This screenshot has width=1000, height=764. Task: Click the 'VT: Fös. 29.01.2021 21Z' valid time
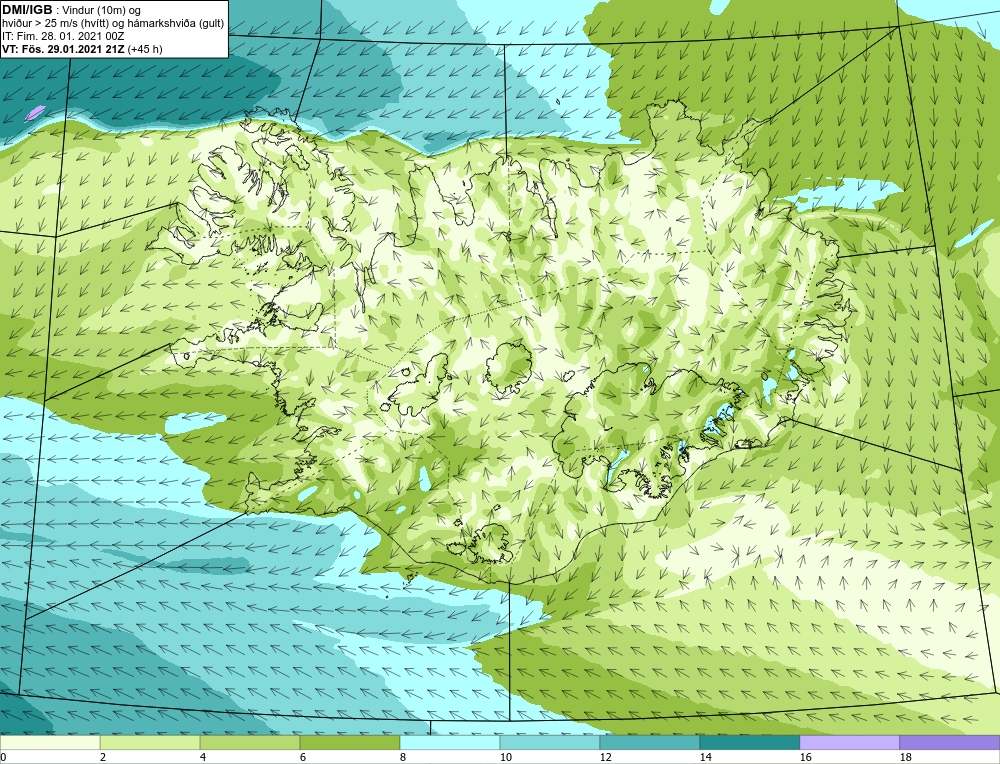(64, 49)
